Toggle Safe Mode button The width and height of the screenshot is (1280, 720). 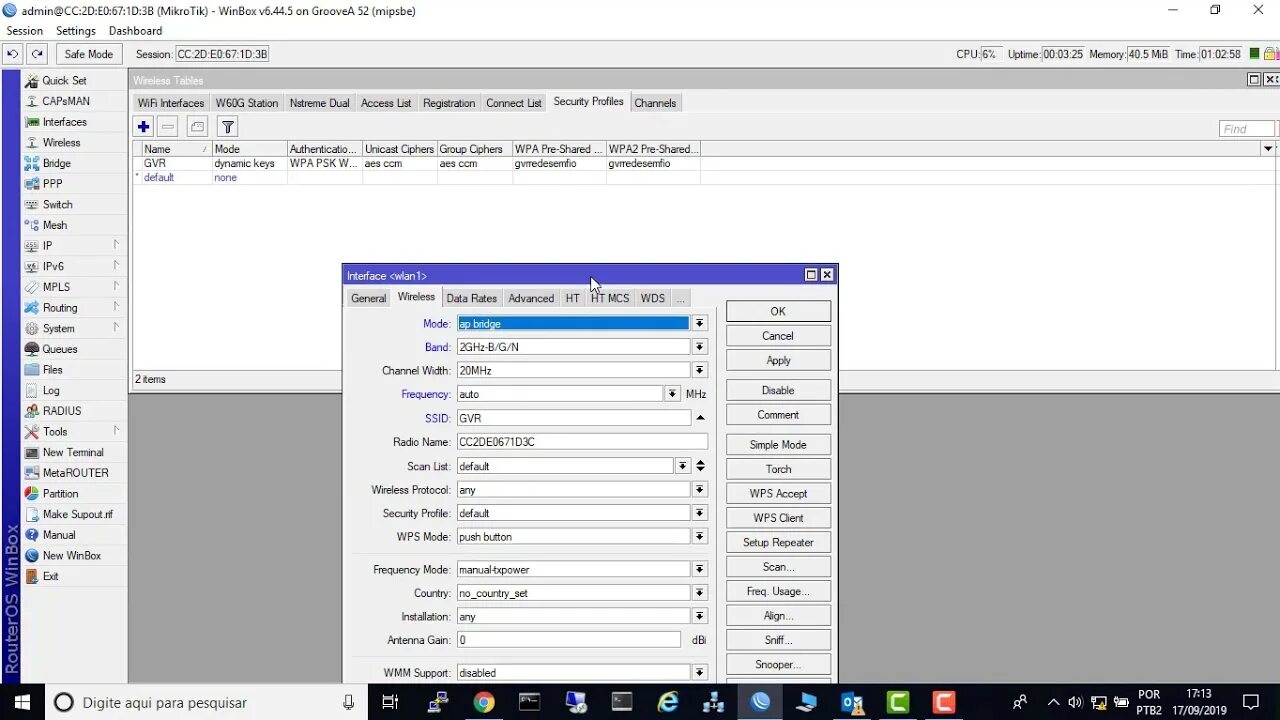pyautogui.click(x=89, y=54)
